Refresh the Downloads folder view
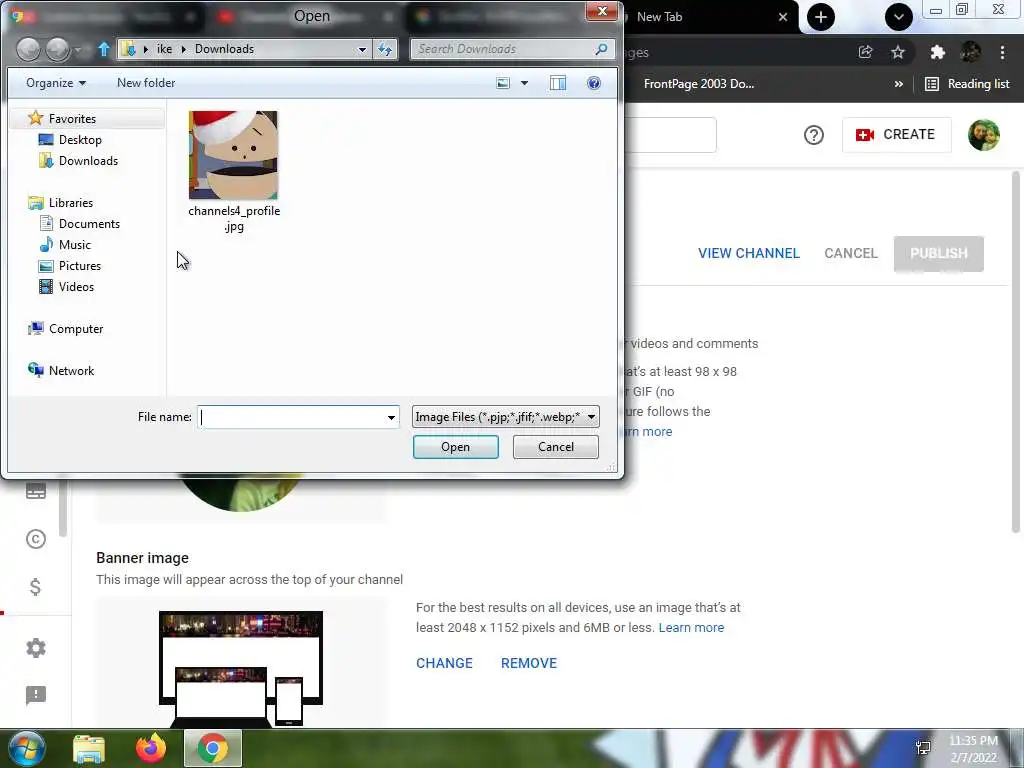Screen dimensions: 1024x768 click(385, 49)
